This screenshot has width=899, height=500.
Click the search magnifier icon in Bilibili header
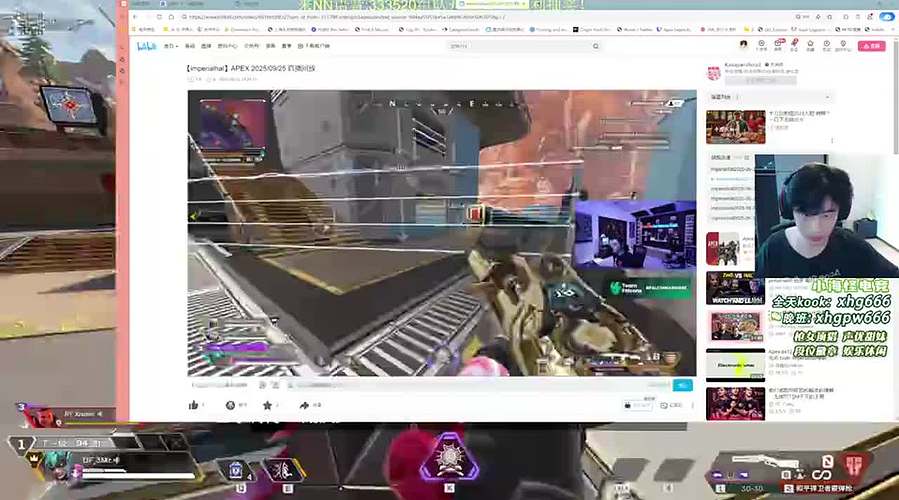pos(596,46)
